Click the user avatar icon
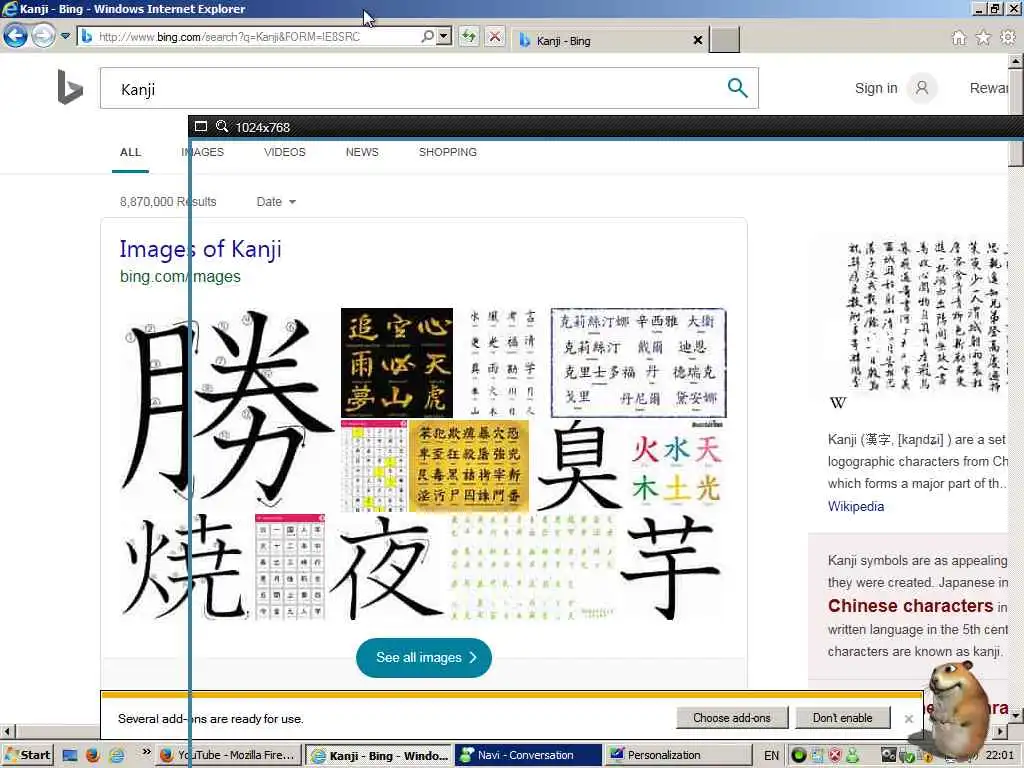Viewport: 1024px width, 768px height. pyautogui.click(x=922, y=88)
